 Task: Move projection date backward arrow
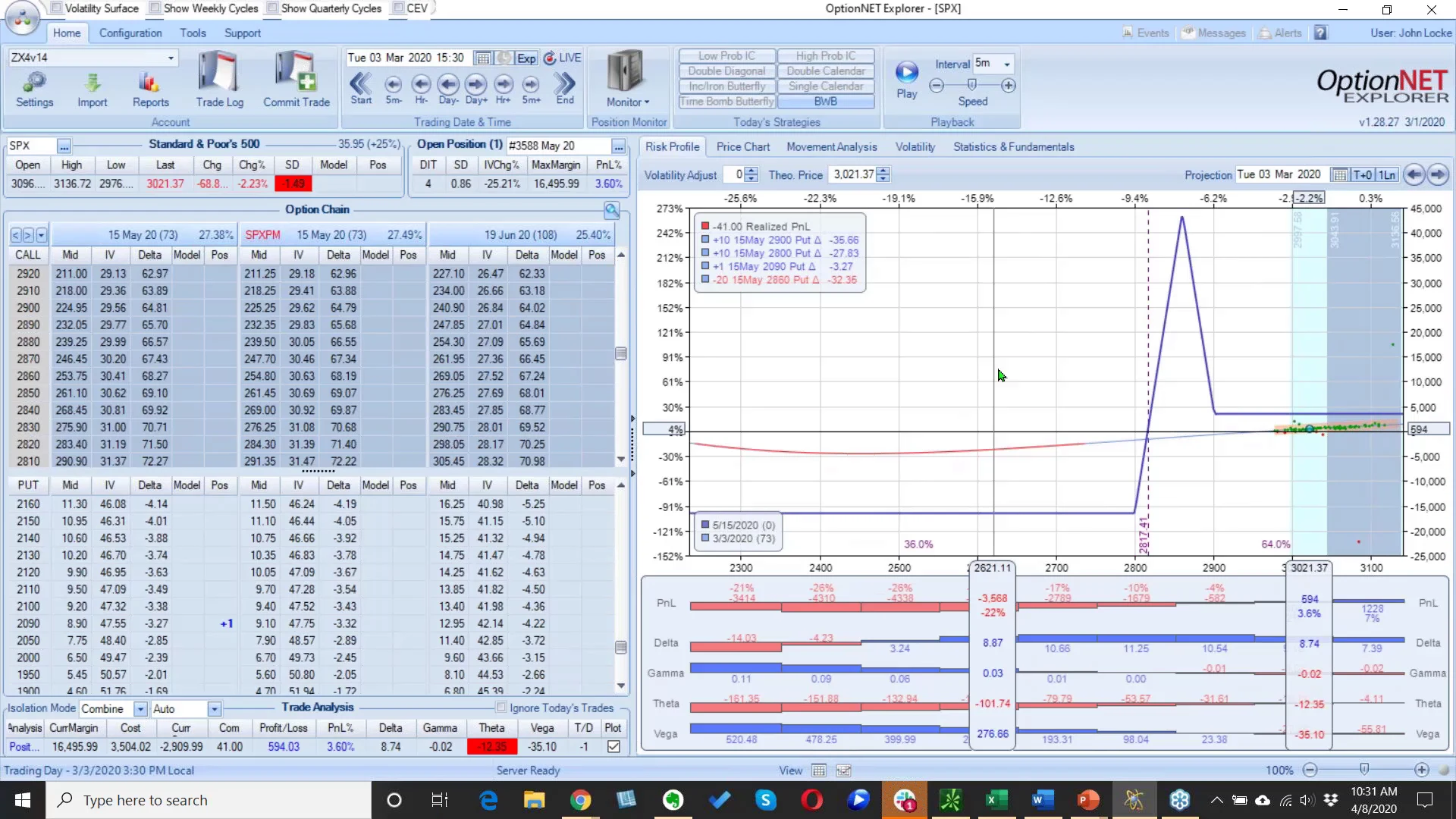click(1414, 174)
